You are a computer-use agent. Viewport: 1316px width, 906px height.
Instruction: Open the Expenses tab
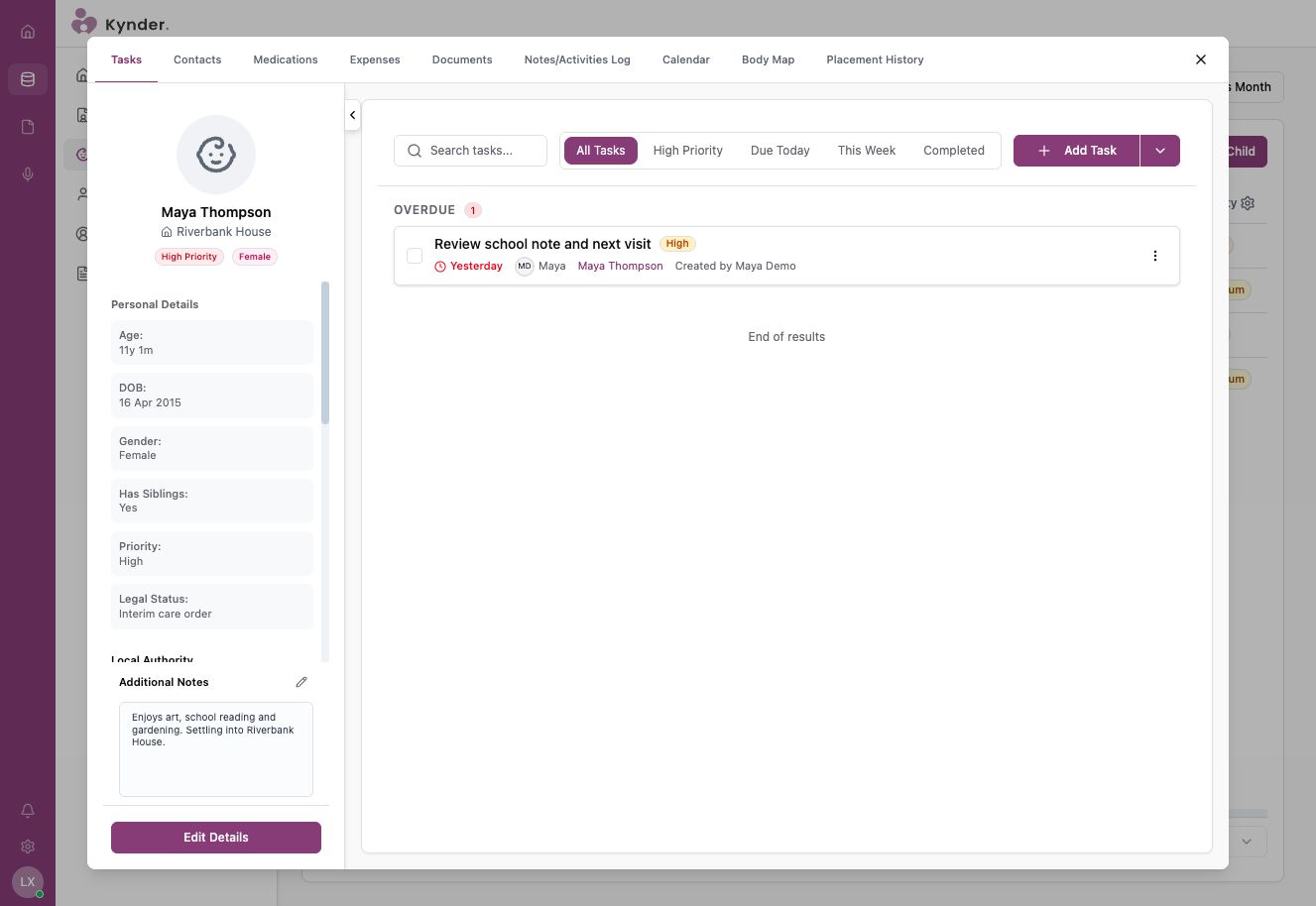[375, 59]
